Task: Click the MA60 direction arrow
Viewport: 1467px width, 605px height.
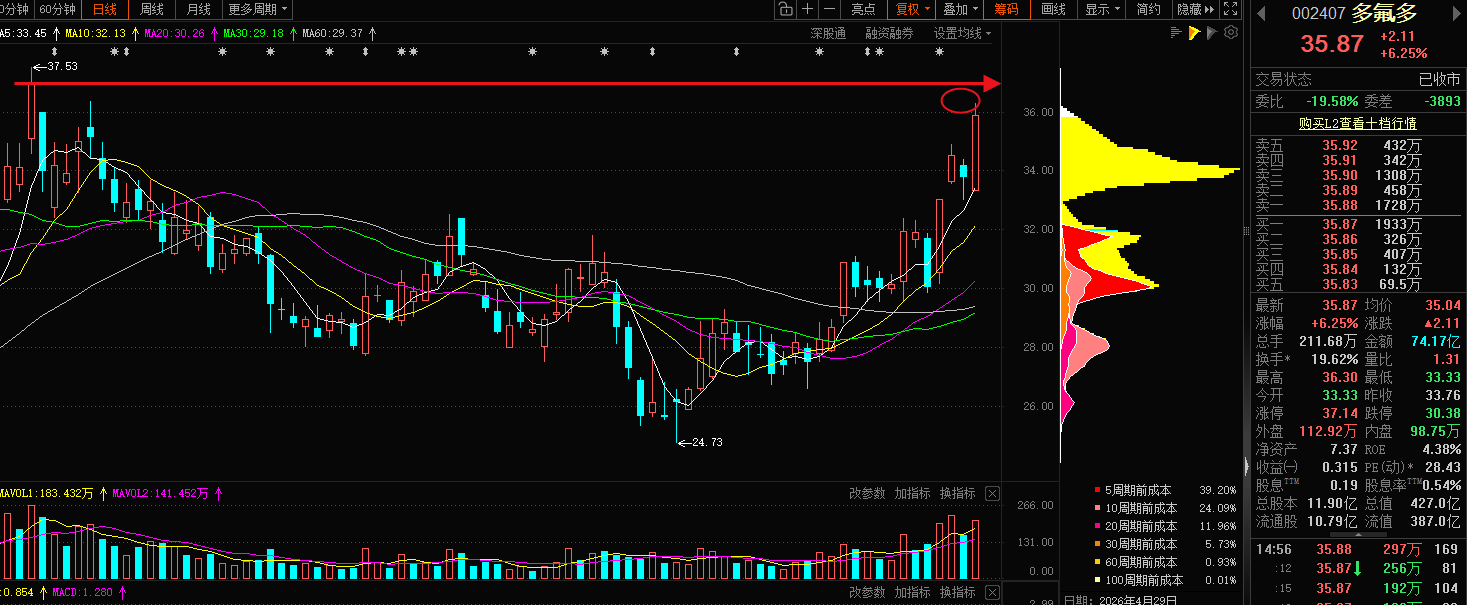Action: click(372, 33)
